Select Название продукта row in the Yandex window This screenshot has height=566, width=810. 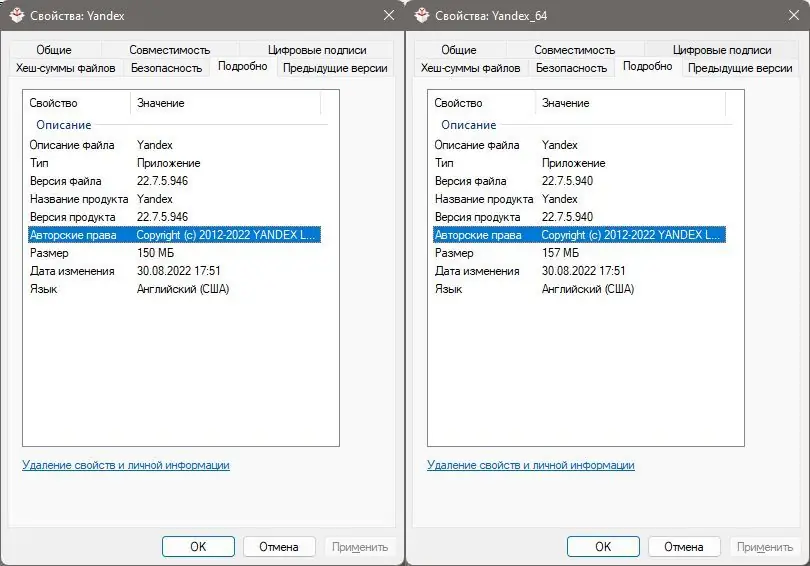[x=175, y=199]
